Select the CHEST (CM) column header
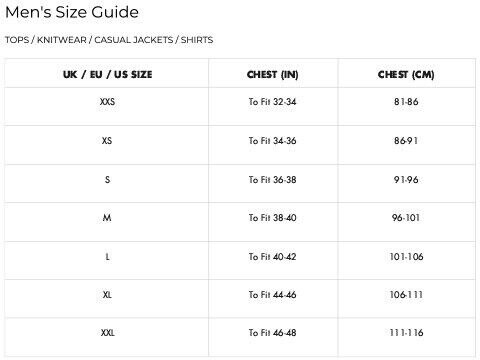The width and height of the screenshot is (480, 360). (406, 74)
